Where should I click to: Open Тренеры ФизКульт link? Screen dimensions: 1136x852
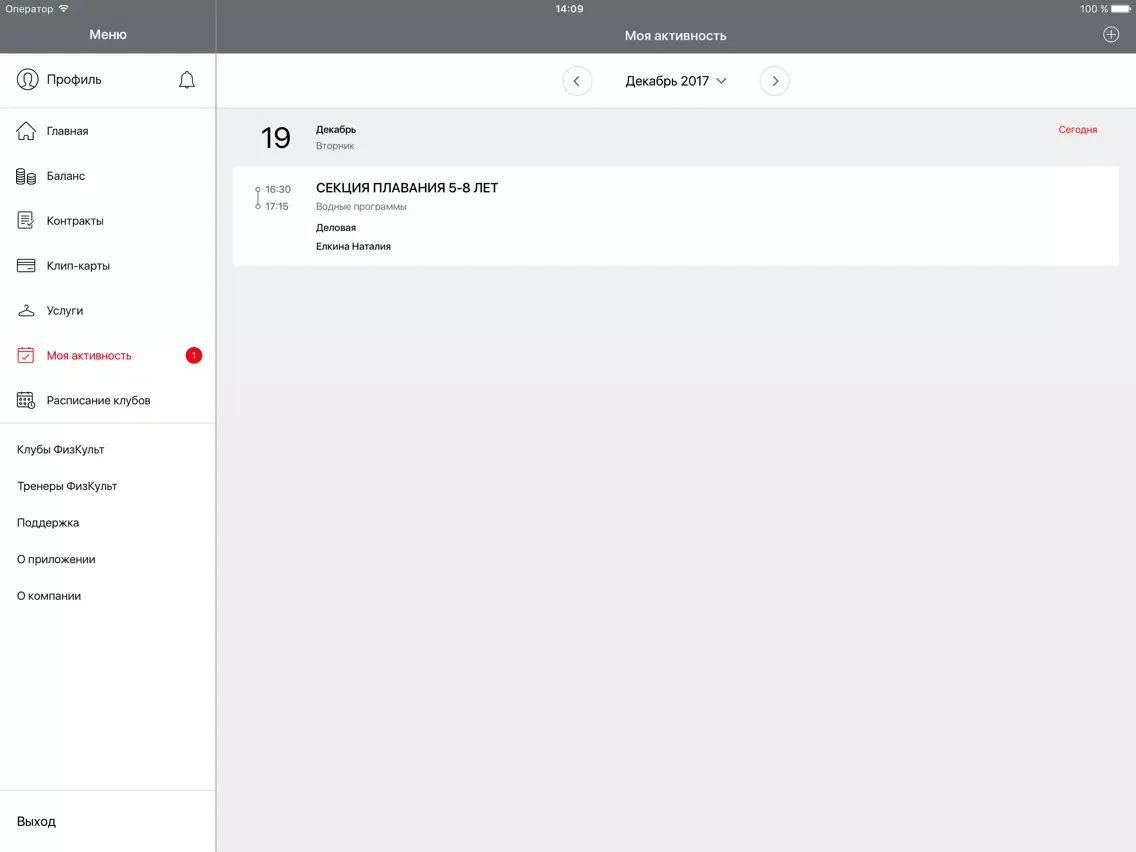point(67,486)
